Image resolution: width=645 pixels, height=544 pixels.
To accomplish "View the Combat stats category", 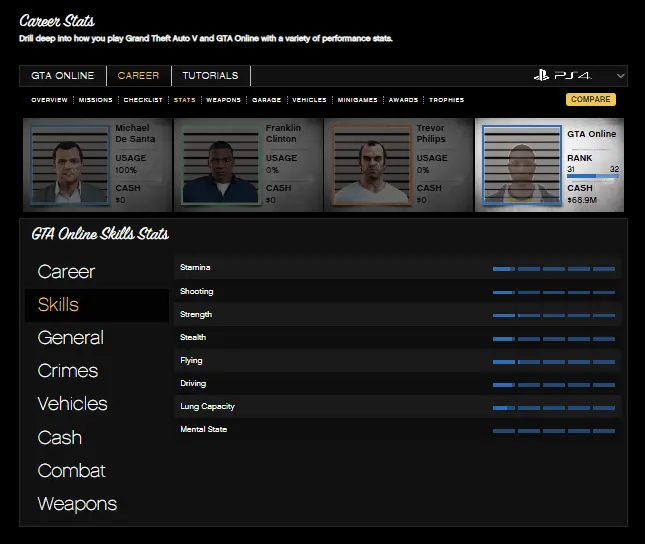I will [x=71, y=471].
